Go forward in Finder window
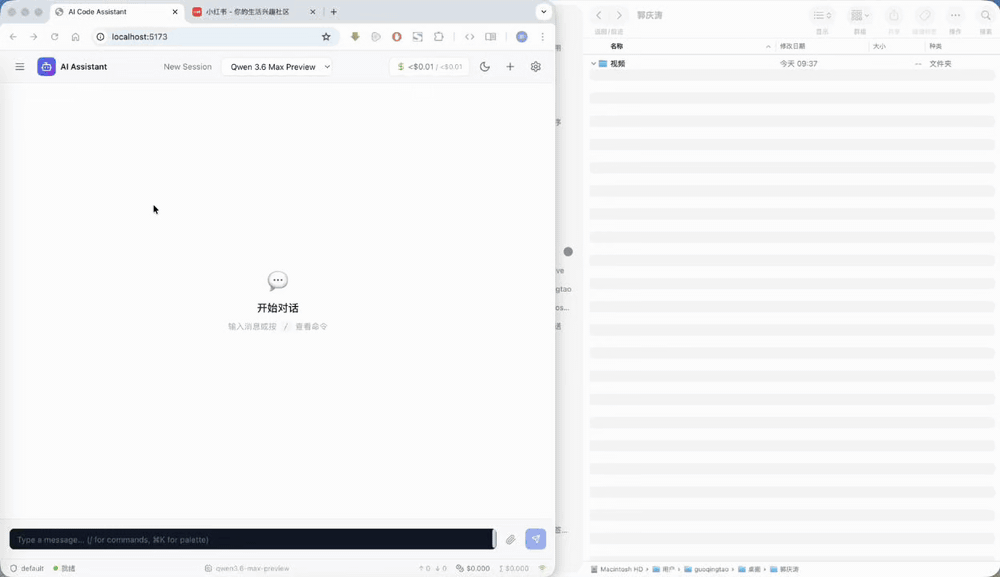Viewport: 1000px width, 577px height. point(619,15)
